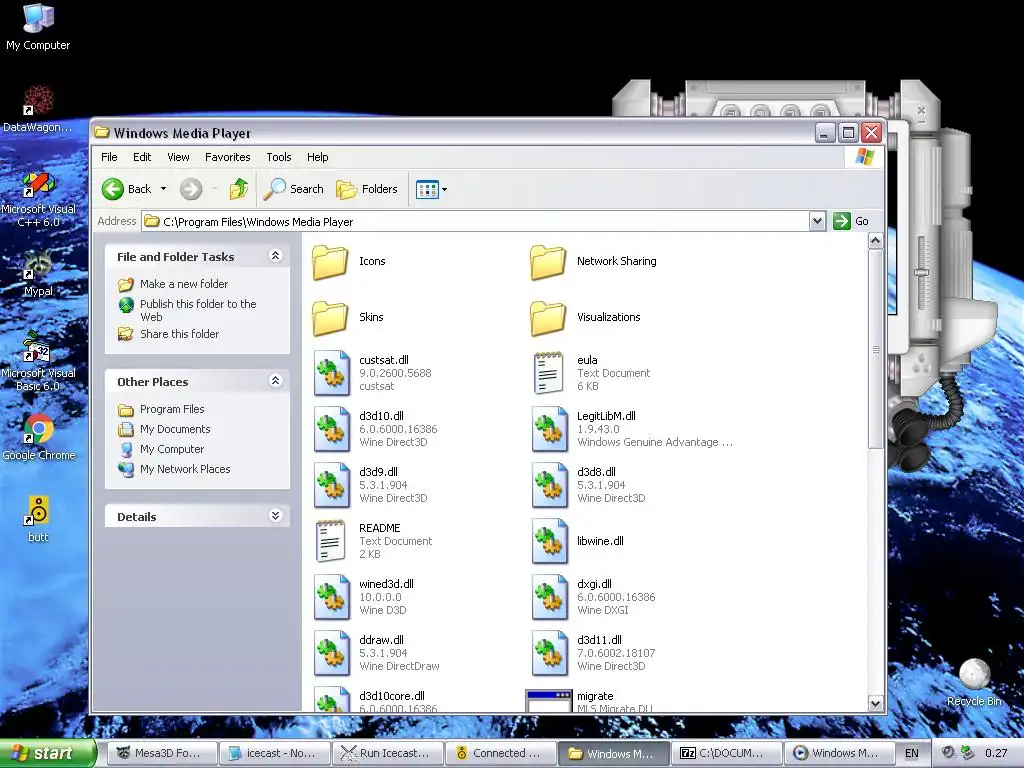Viewport: 1024px width, 768px height.
Task: Go to Program Files in Other Places
Action: [x=172, y=409]
